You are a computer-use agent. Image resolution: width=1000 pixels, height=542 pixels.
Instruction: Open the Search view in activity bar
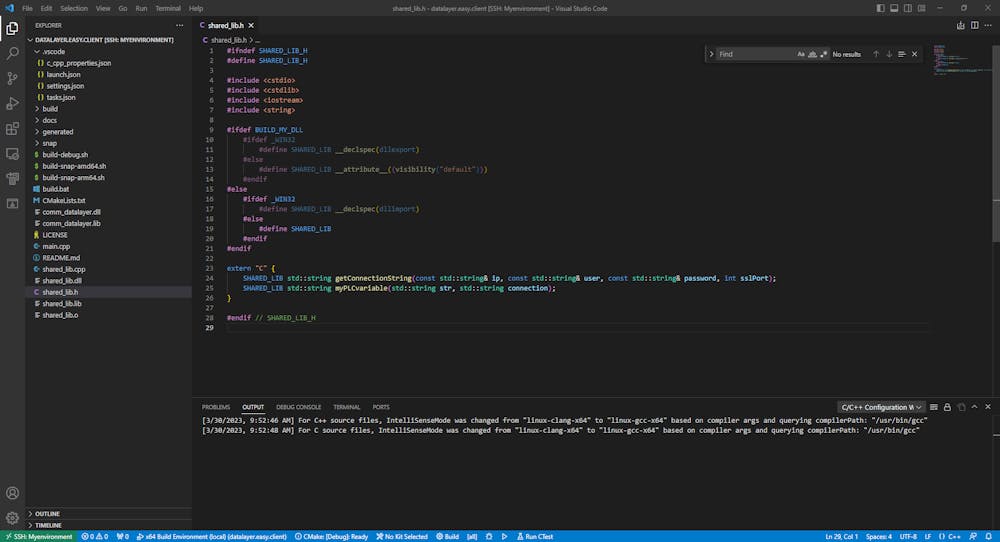point(12,53)
